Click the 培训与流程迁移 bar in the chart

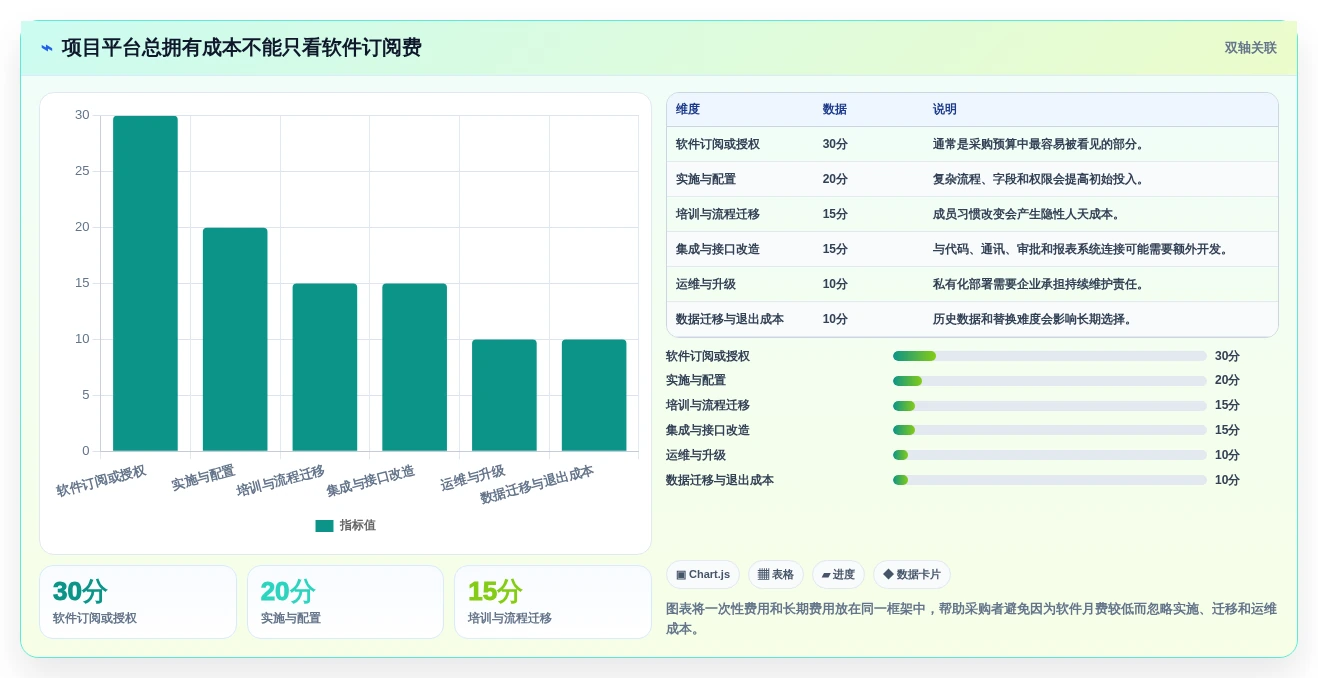(x=325, y=367)
